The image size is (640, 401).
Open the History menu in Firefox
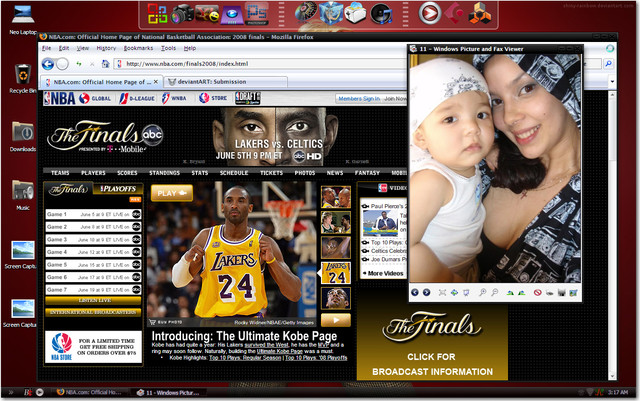(104, 47)
